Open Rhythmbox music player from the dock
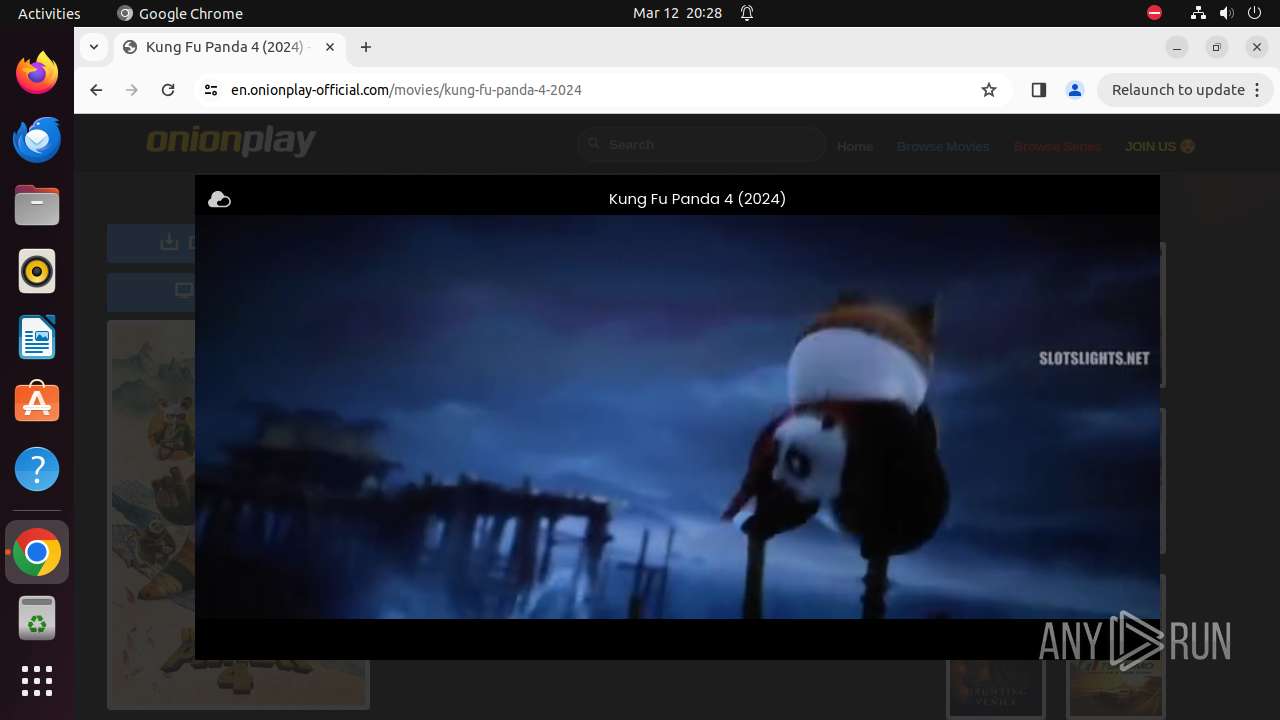This screenshot has width=1280, height=720. click(37, 271)
